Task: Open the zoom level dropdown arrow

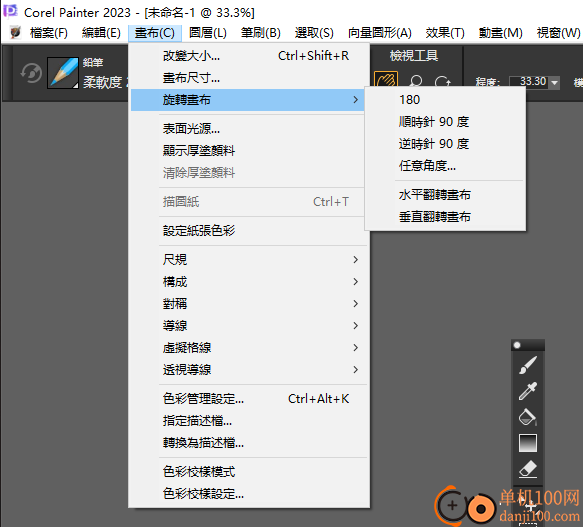Action: tap(554, 82)
